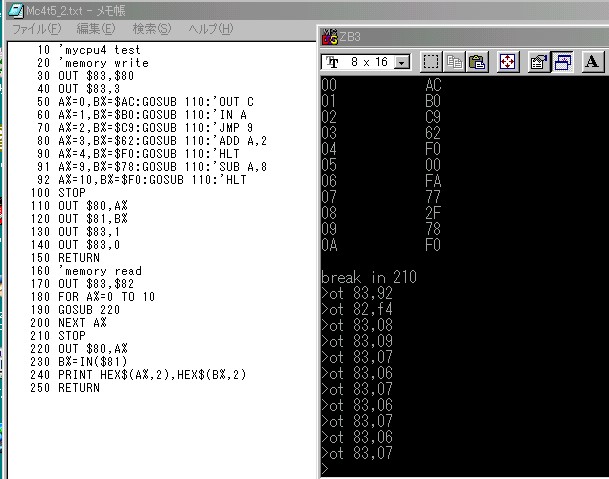Click line "40 OUT $83,3"
This screenshot has width=609, height=479.
pos(78,89)
